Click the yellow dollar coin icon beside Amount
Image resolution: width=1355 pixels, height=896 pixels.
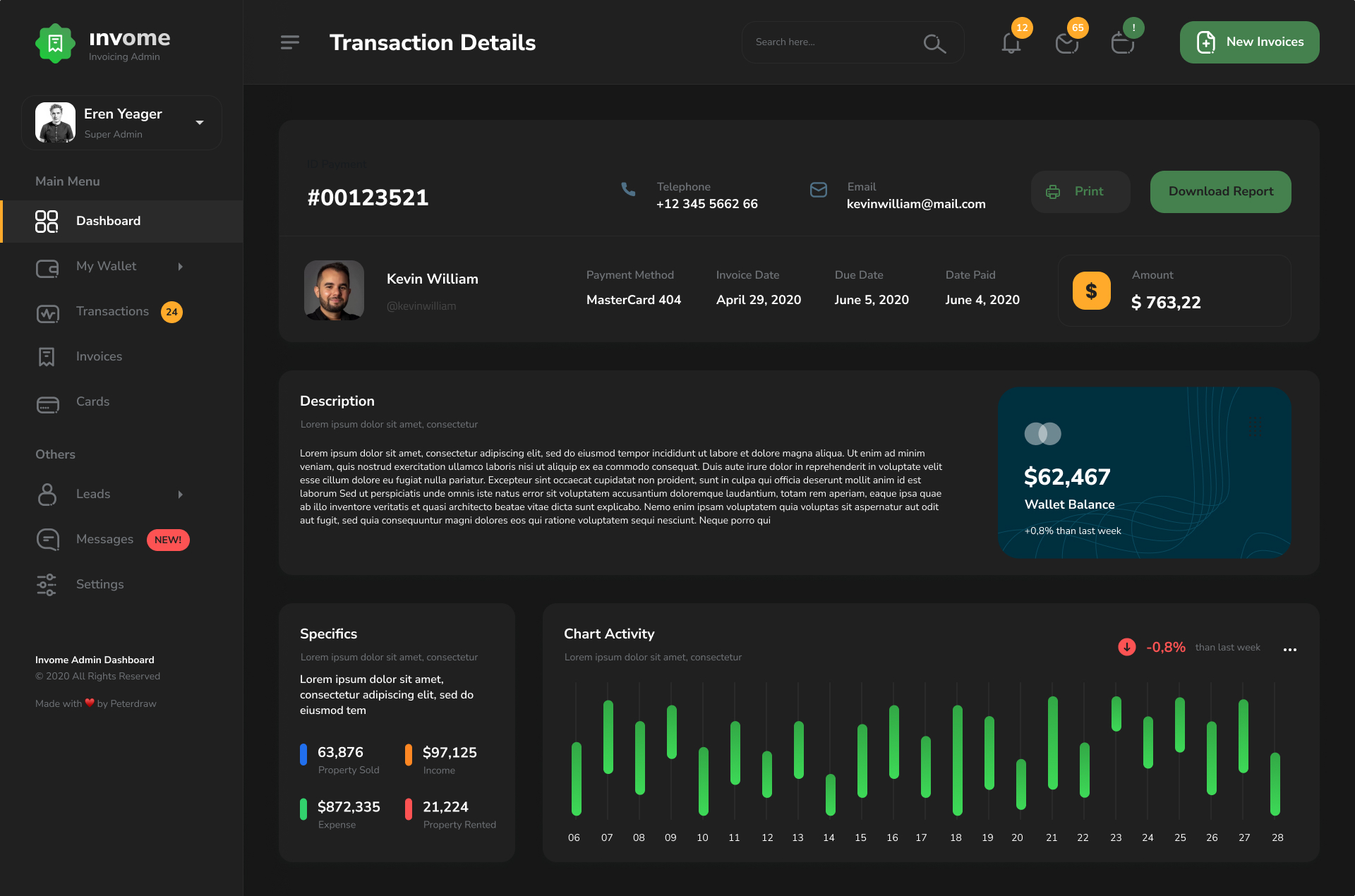click(x=1091, y=290)
